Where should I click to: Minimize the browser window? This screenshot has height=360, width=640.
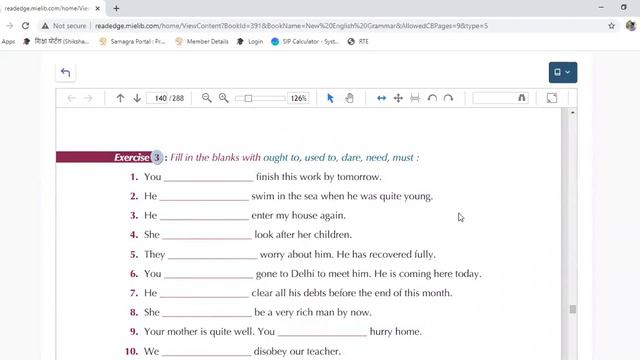[x=601, y=7]
